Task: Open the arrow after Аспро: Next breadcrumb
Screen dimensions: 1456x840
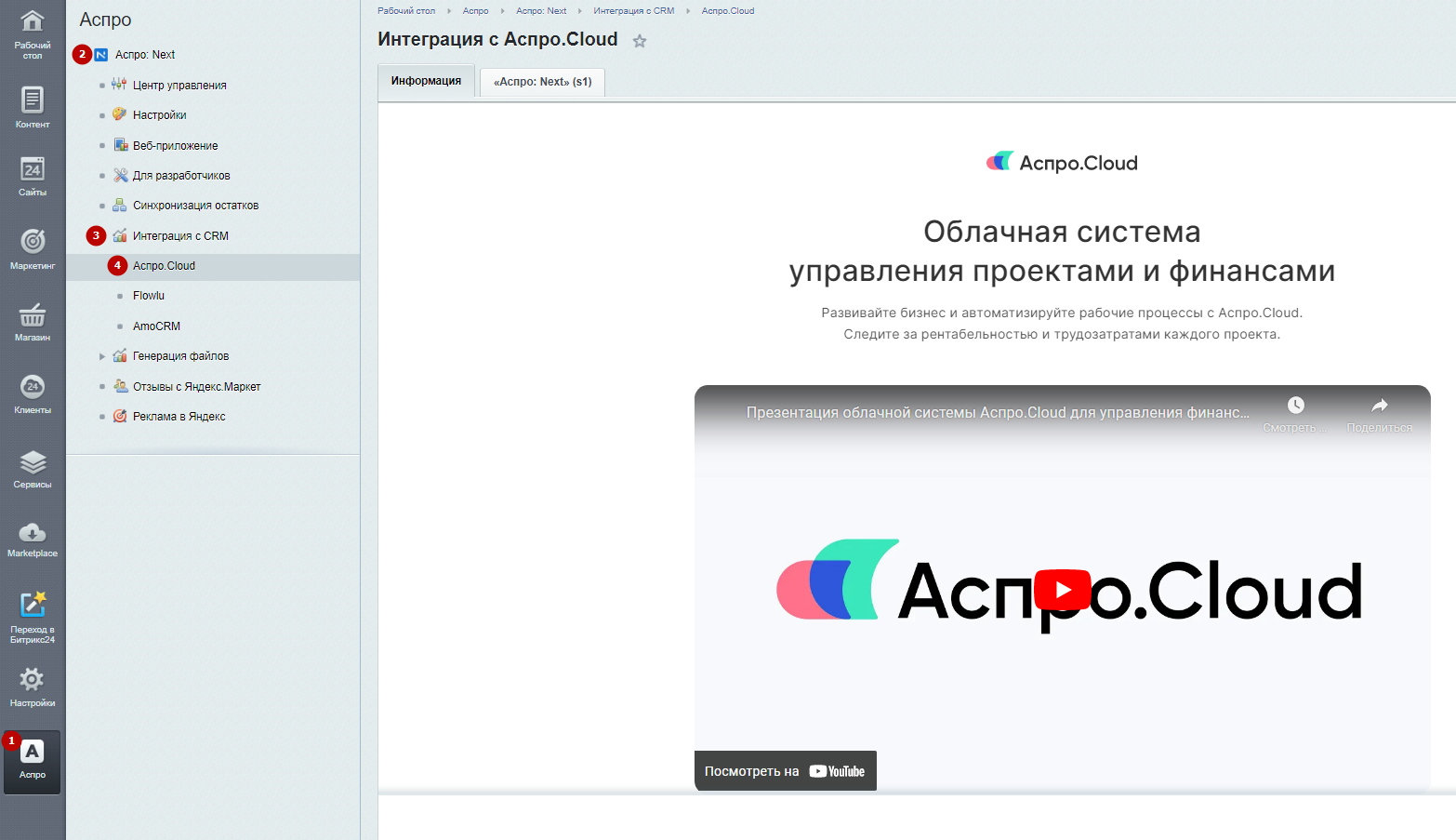Action: [x=580, y=11]
